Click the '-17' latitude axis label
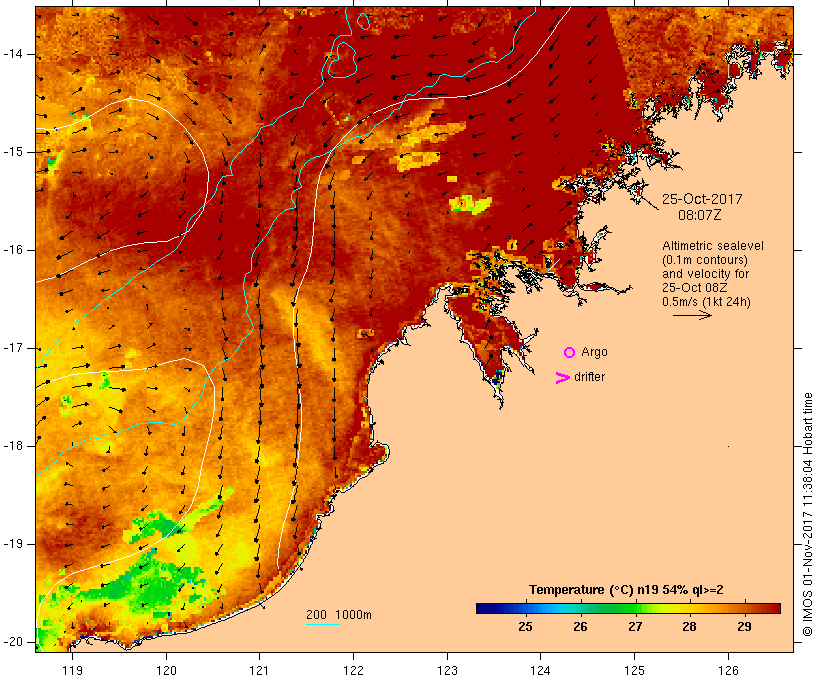The height and width of the screenshot is (680, 820). (13, 348)
